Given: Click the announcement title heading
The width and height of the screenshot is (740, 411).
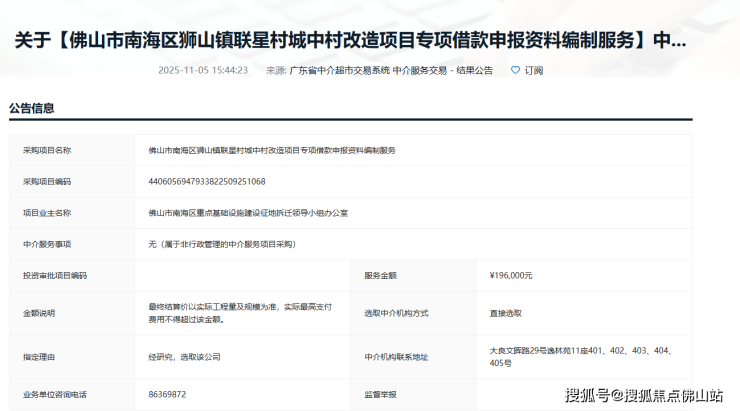Looking at the screenshot, I should pos(349,41).
